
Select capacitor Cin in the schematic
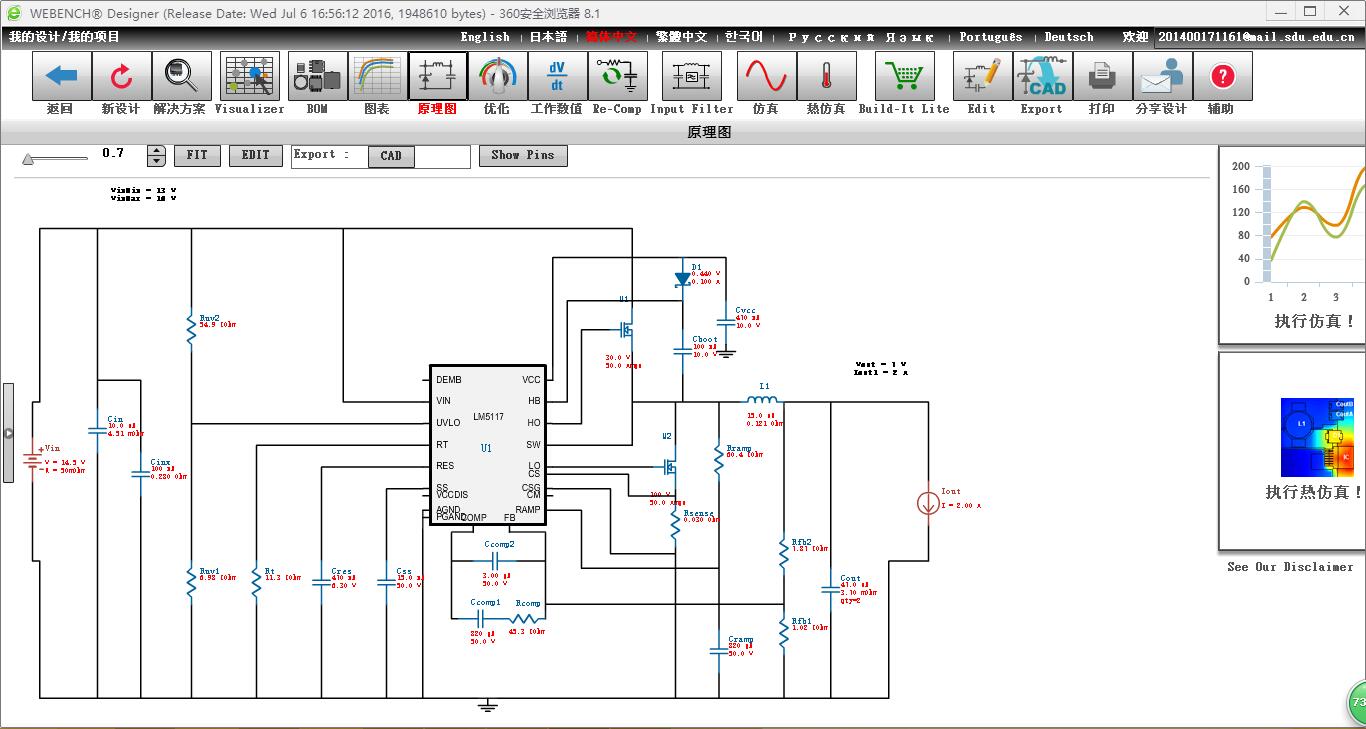97,430
